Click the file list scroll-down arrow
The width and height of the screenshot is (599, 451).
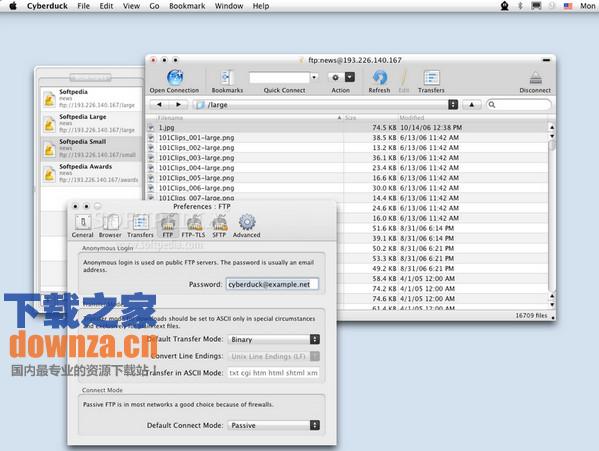(552, 304)
